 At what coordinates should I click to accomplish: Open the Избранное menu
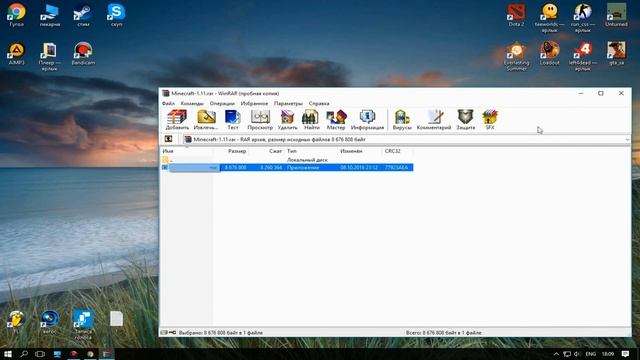(x=254, y=104)
